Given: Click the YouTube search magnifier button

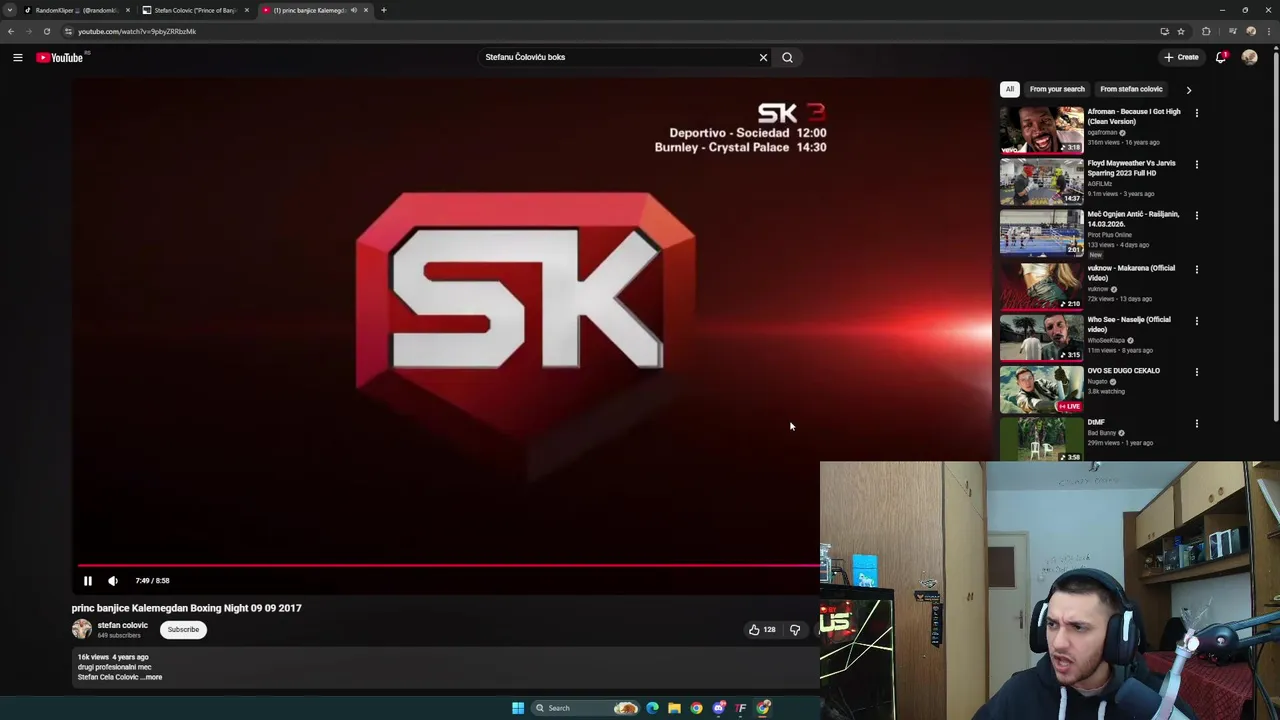Looking at the screenshot, I should pyautogui.click(x=787, y=57).
